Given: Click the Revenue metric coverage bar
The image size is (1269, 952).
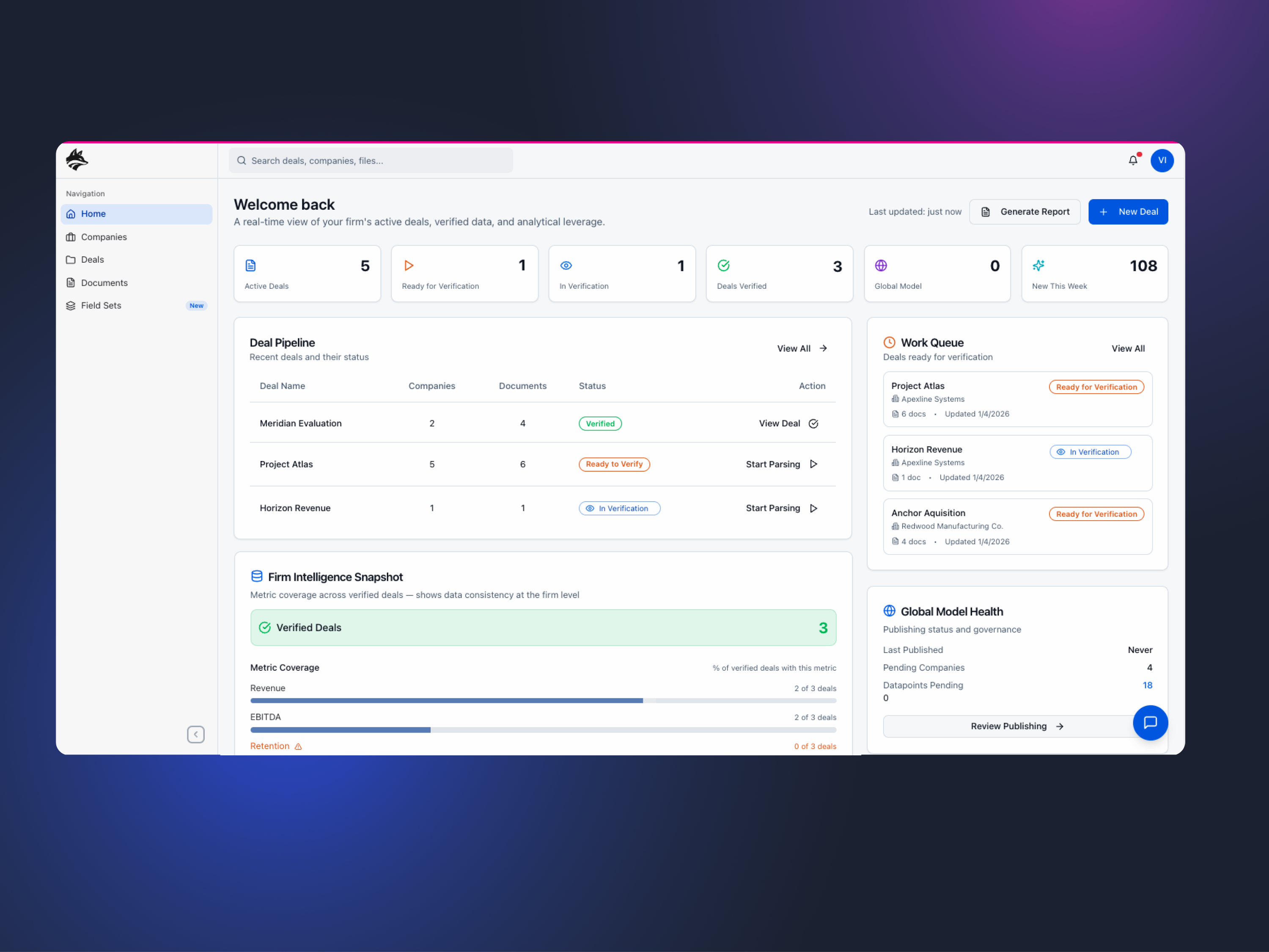Looking at the screenshot, I should coord(543,701).
